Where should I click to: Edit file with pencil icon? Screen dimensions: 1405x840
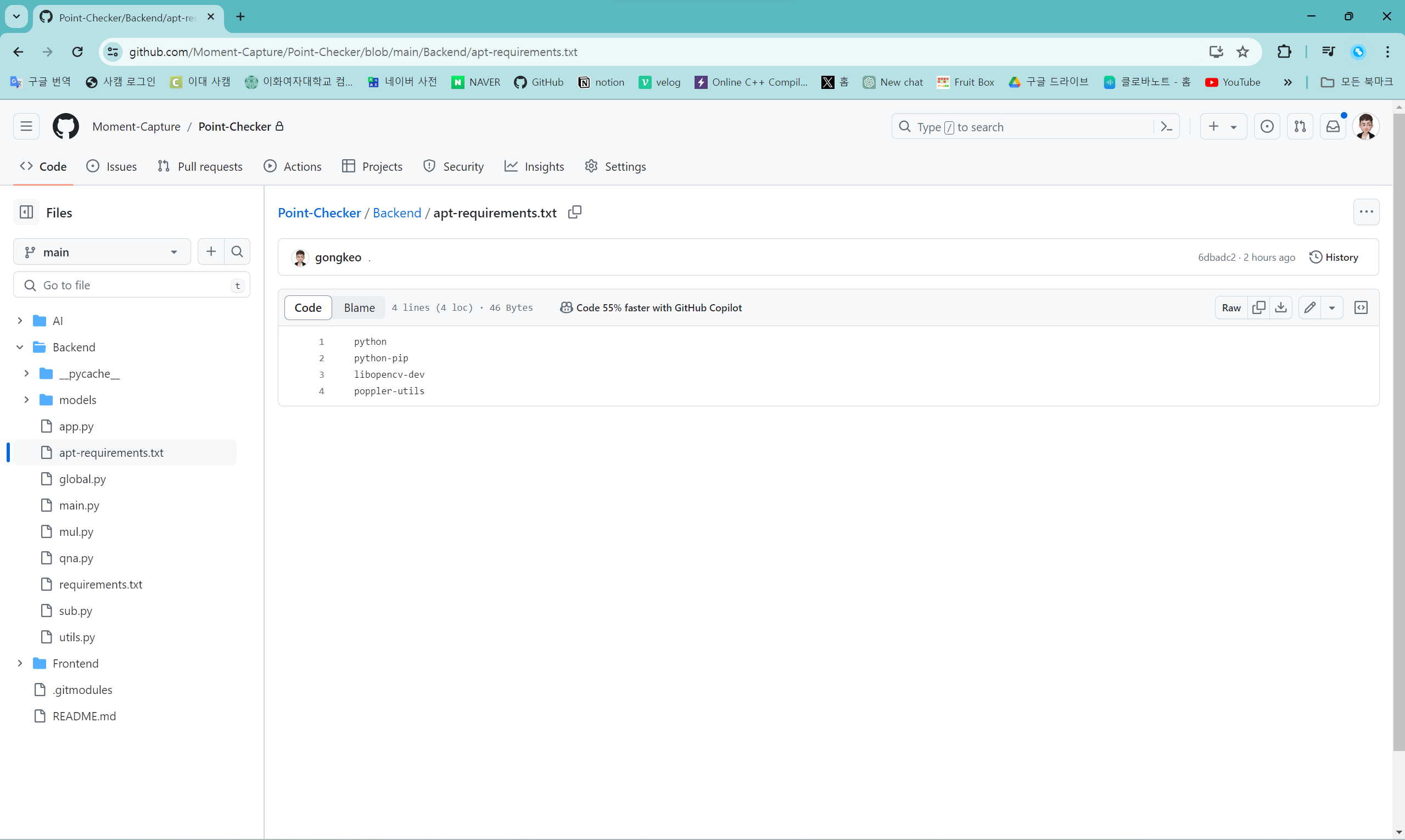[1310, 307]
